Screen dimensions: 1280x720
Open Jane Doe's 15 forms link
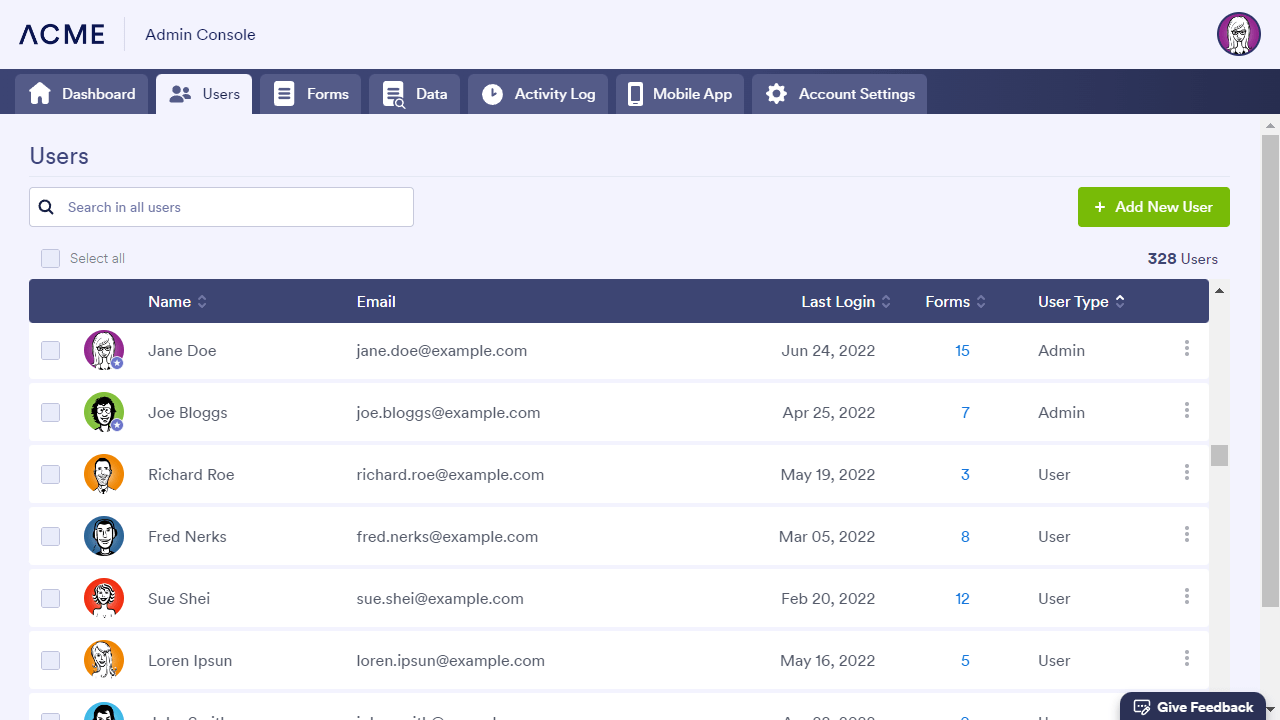coord(962,351)
